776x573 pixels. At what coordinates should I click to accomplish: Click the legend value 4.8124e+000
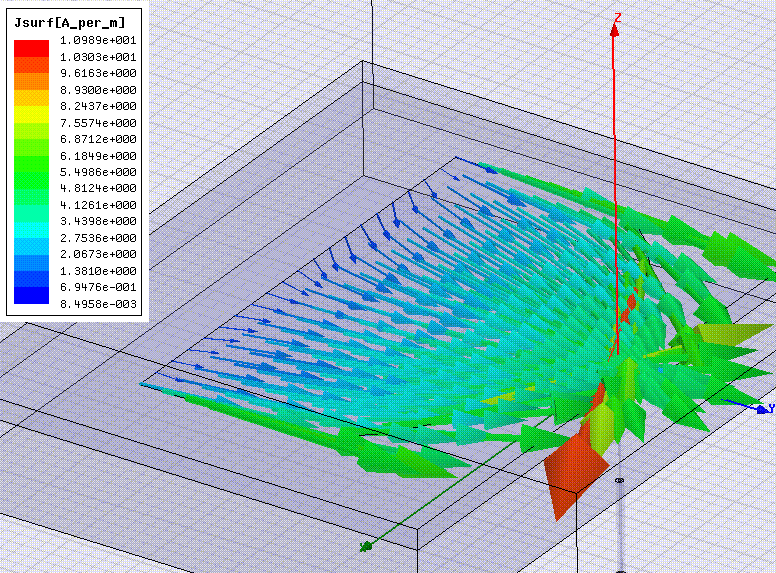click(98, 189)
